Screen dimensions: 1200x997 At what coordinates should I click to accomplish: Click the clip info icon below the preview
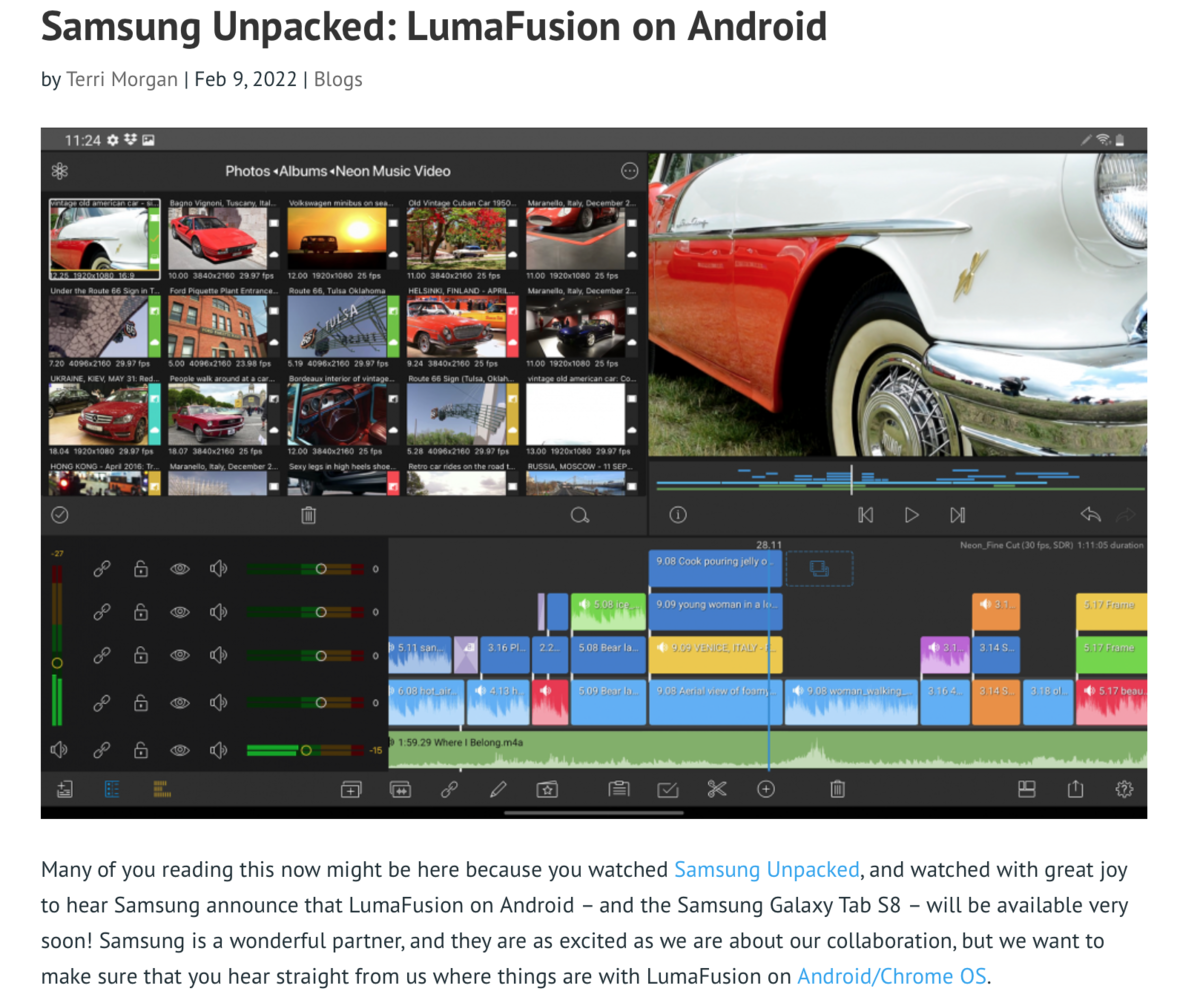(x=678, y=515)
